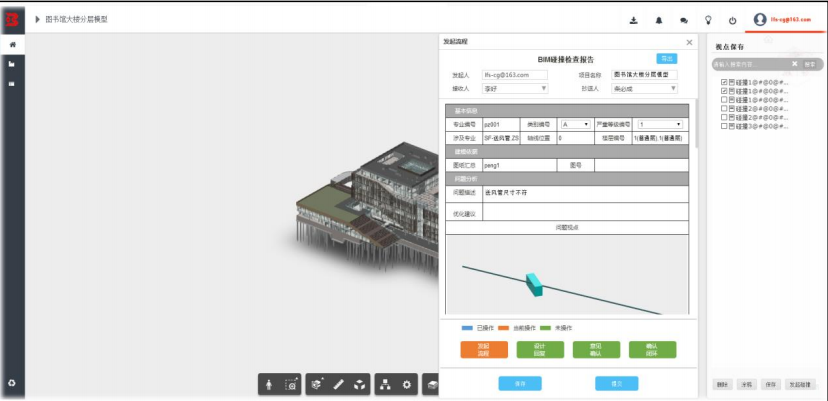Click the document icon of 碰撞3 row

(732, 127)
